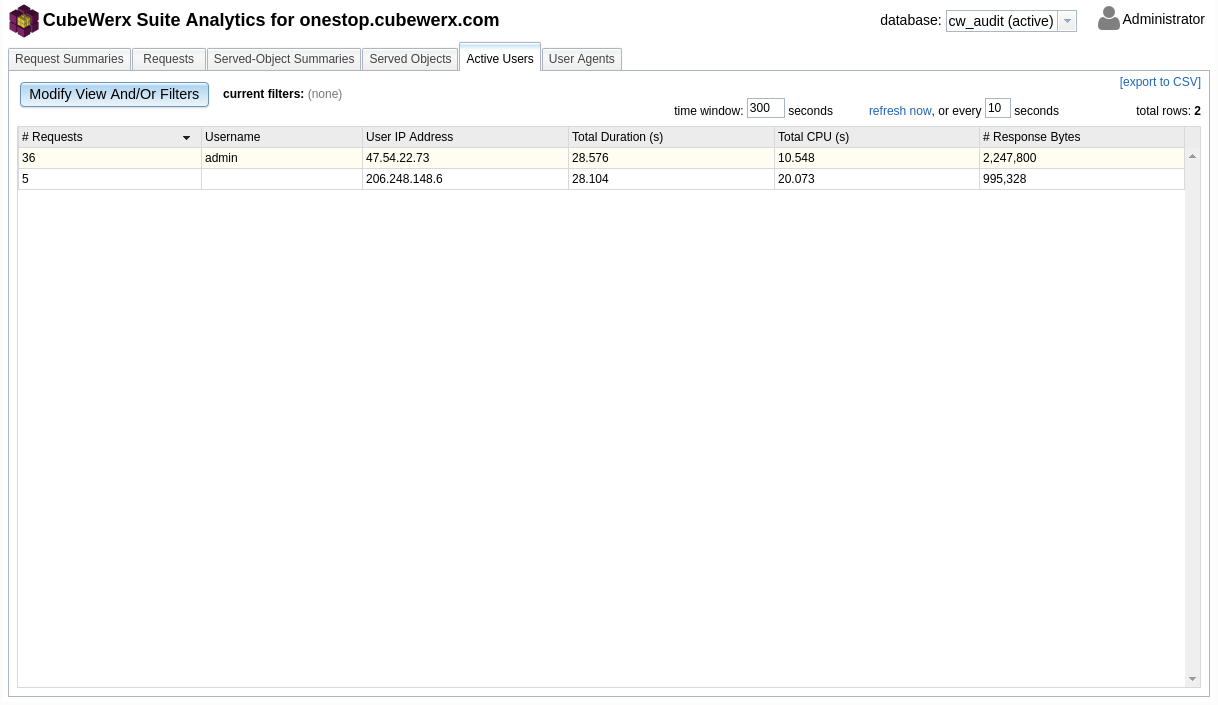Open the database dropdown cw_audit (active)
The height and width of the screenshot is (705, 1218).
click(x=1011, y=21)
